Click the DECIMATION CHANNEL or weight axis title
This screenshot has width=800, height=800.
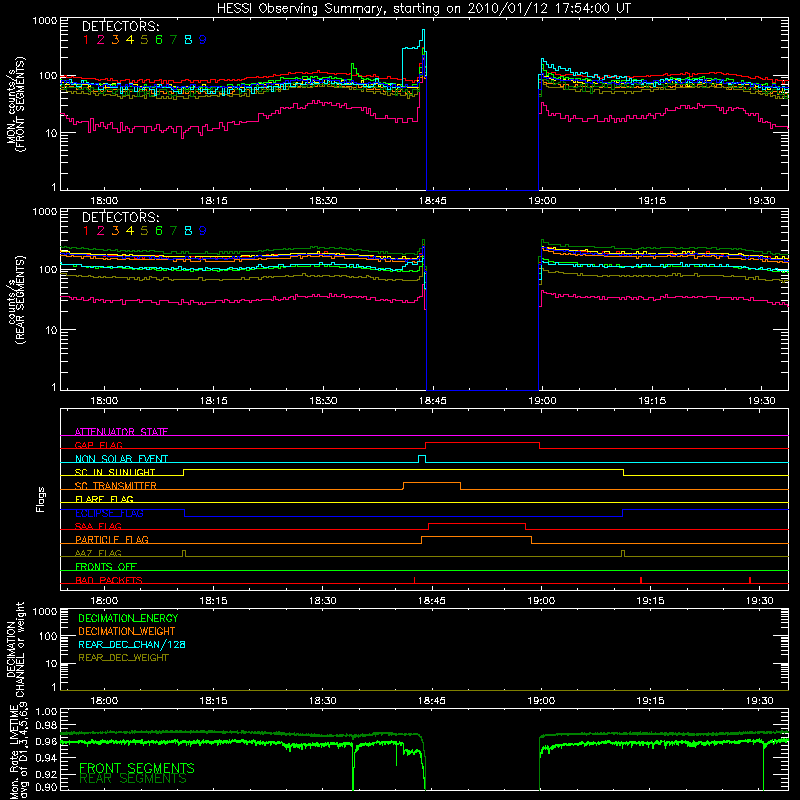15,649
